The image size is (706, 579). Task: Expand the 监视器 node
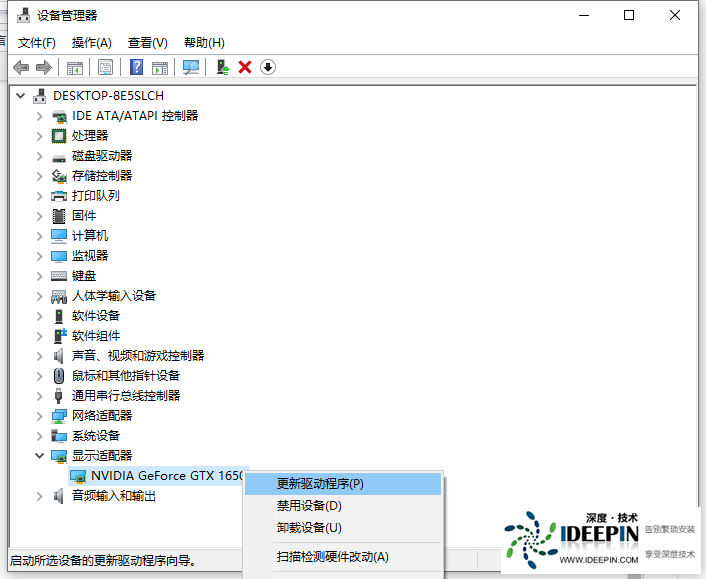(x=40, y=256)
